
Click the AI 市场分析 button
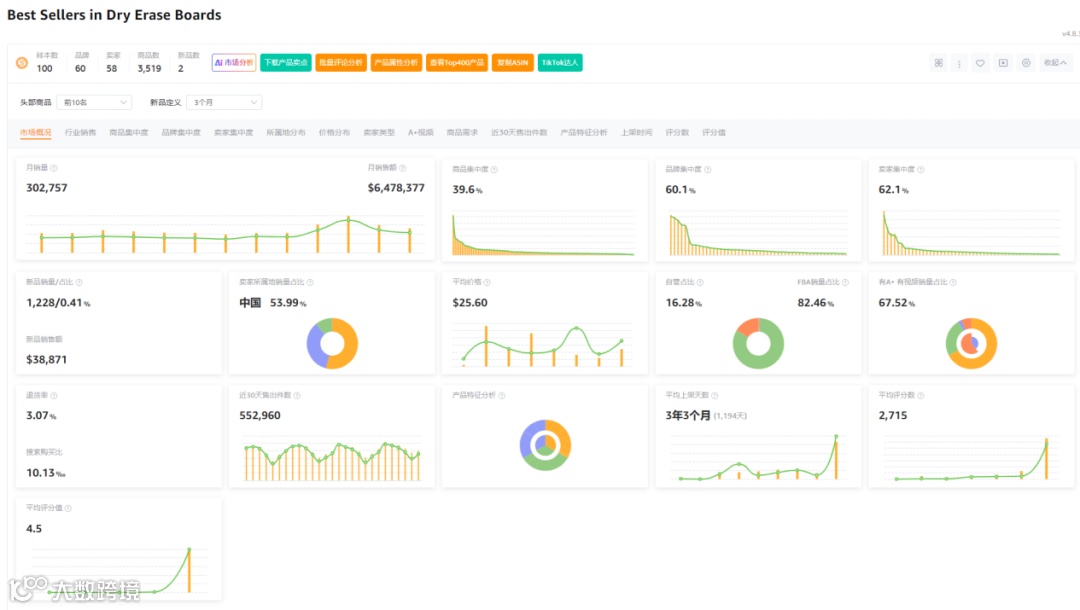234,63
